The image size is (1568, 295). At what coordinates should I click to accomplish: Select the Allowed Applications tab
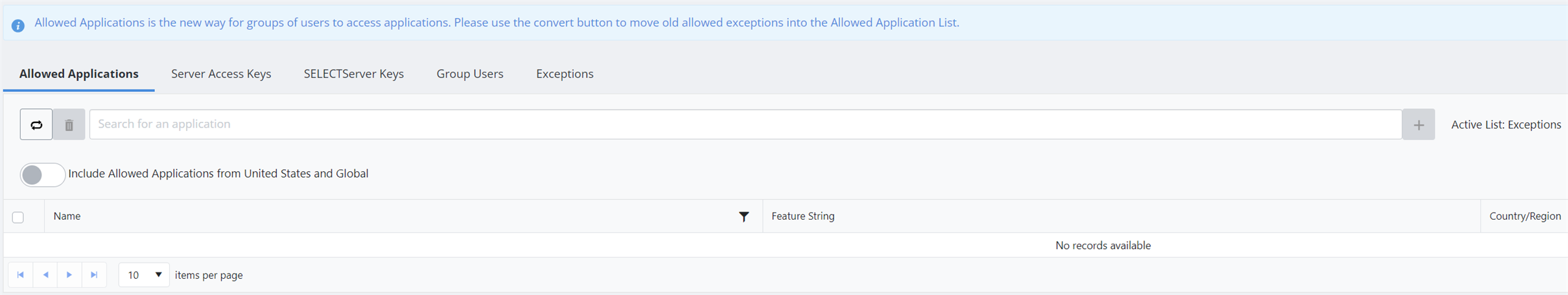coord(79,74)
